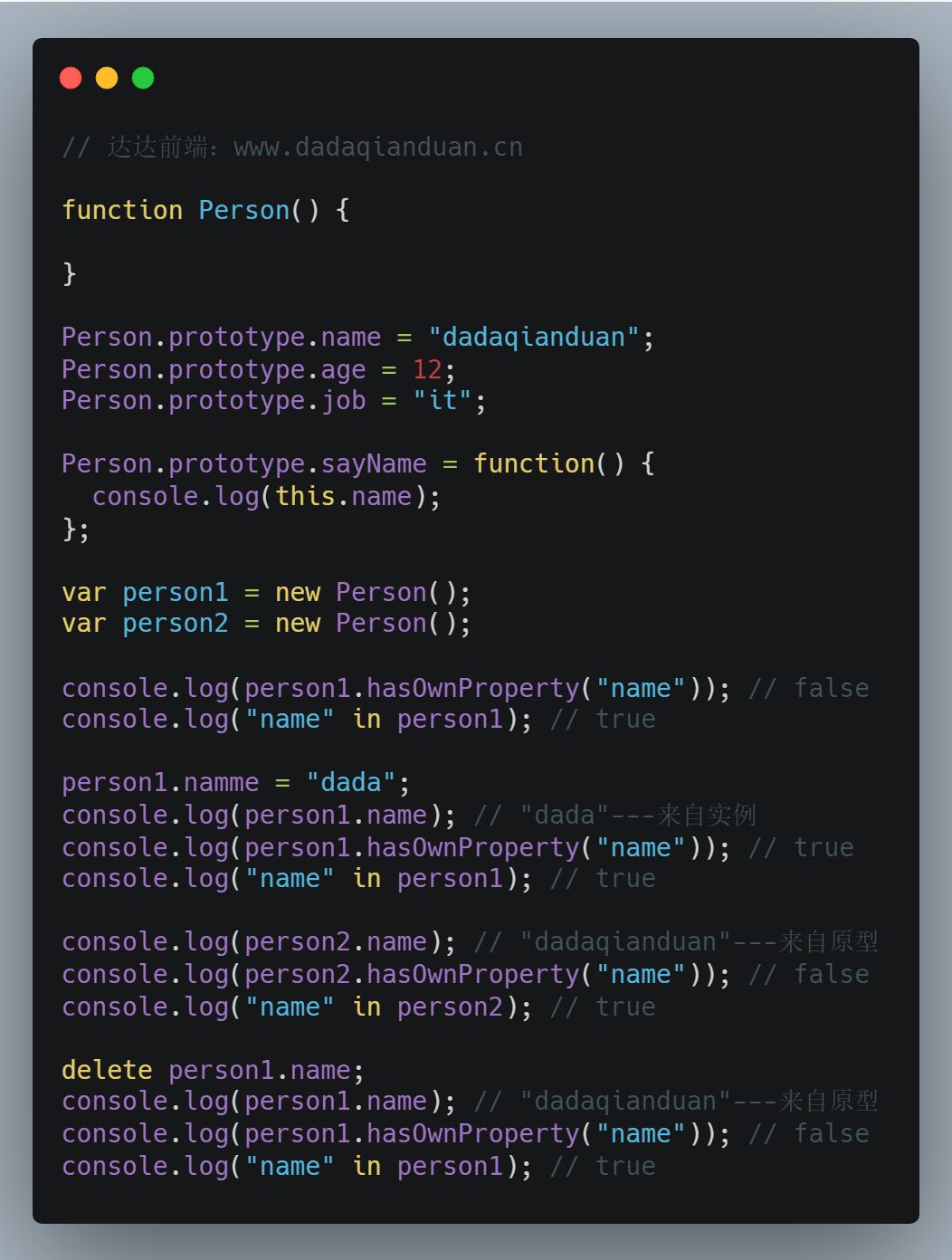
Task: Click the "it" string on the job line
Action: click(x=443, y=400)
